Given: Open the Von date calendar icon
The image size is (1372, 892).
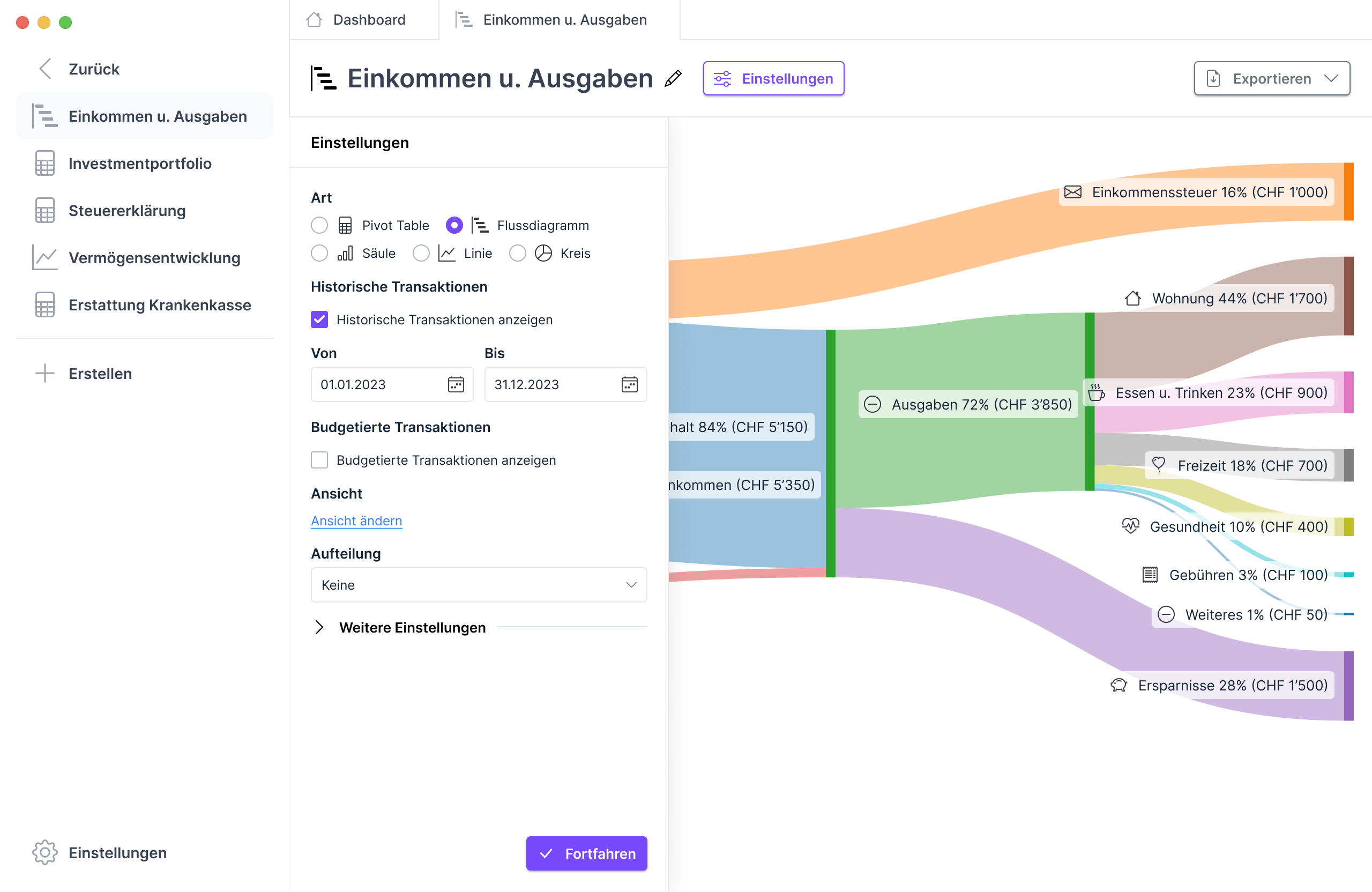Looking at the screenshot, I should tap(456, 384).
